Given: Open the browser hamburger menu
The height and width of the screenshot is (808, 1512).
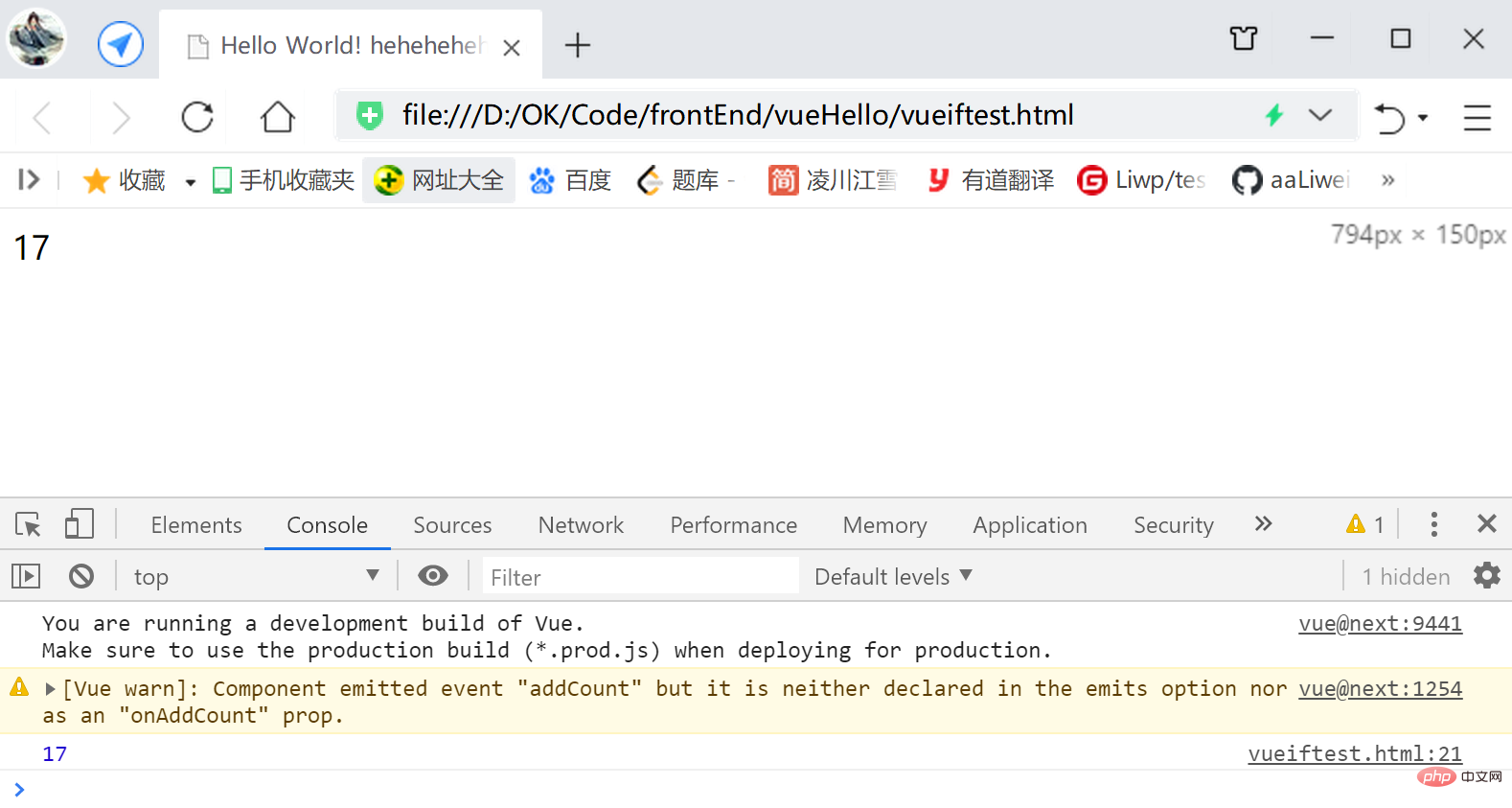Looking at the screenshot, I should pyautogui.click(x=1478, y=117).
